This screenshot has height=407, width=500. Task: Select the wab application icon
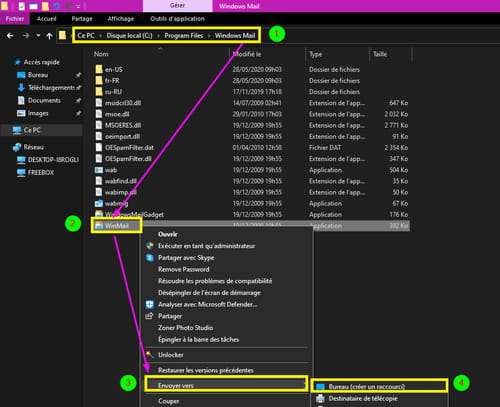point(99,170)
